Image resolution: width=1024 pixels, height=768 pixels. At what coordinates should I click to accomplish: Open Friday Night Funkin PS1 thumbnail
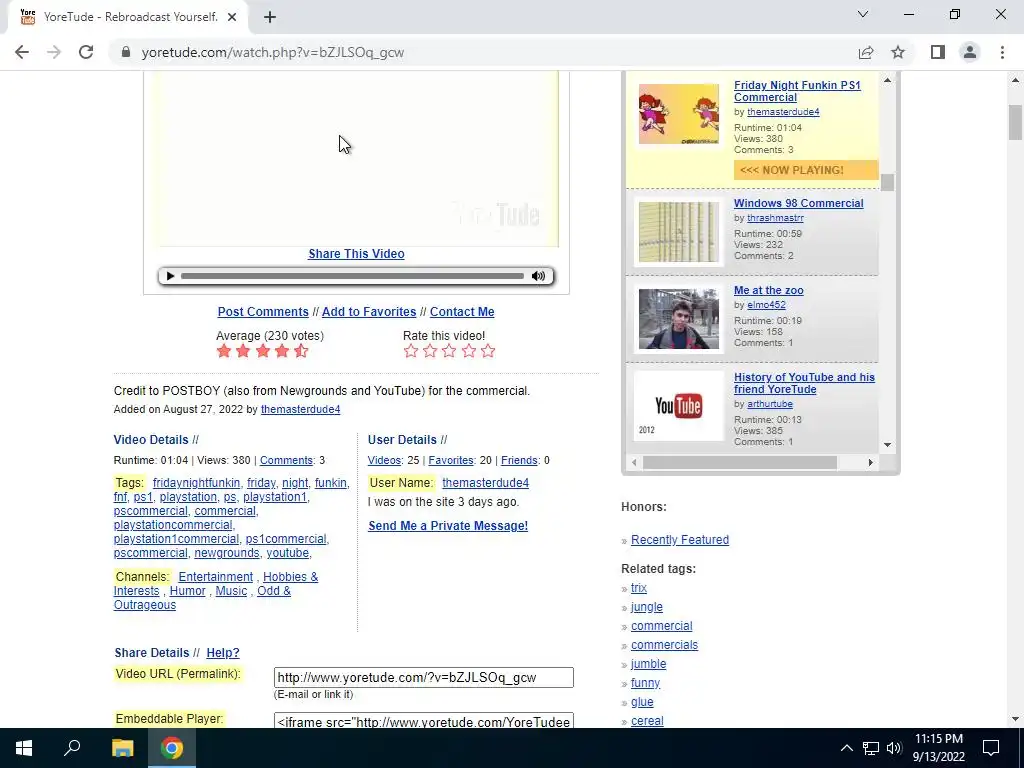click(679, 114)
